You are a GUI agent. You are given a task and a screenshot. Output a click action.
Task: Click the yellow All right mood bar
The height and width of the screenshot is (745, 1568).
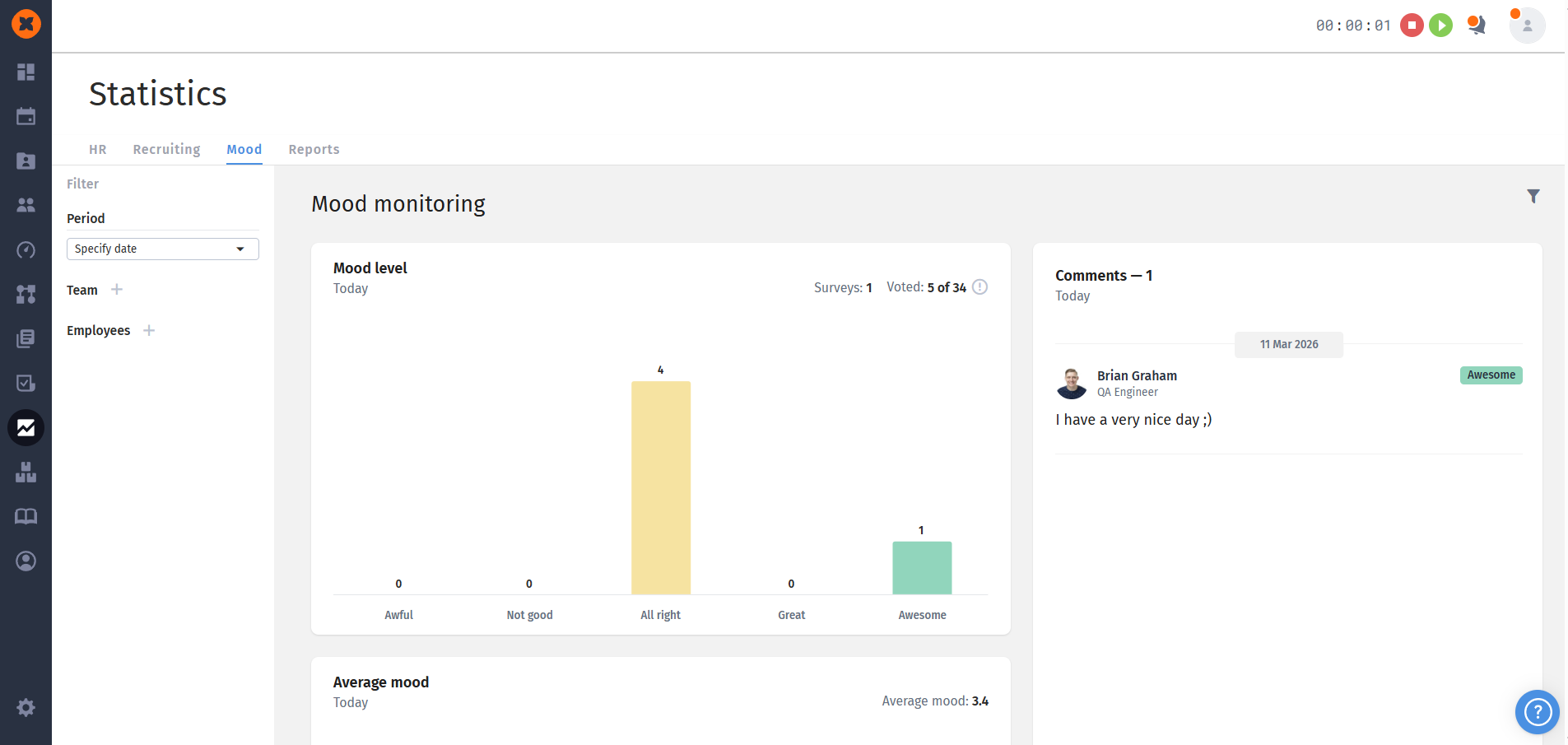click(660, 487)
